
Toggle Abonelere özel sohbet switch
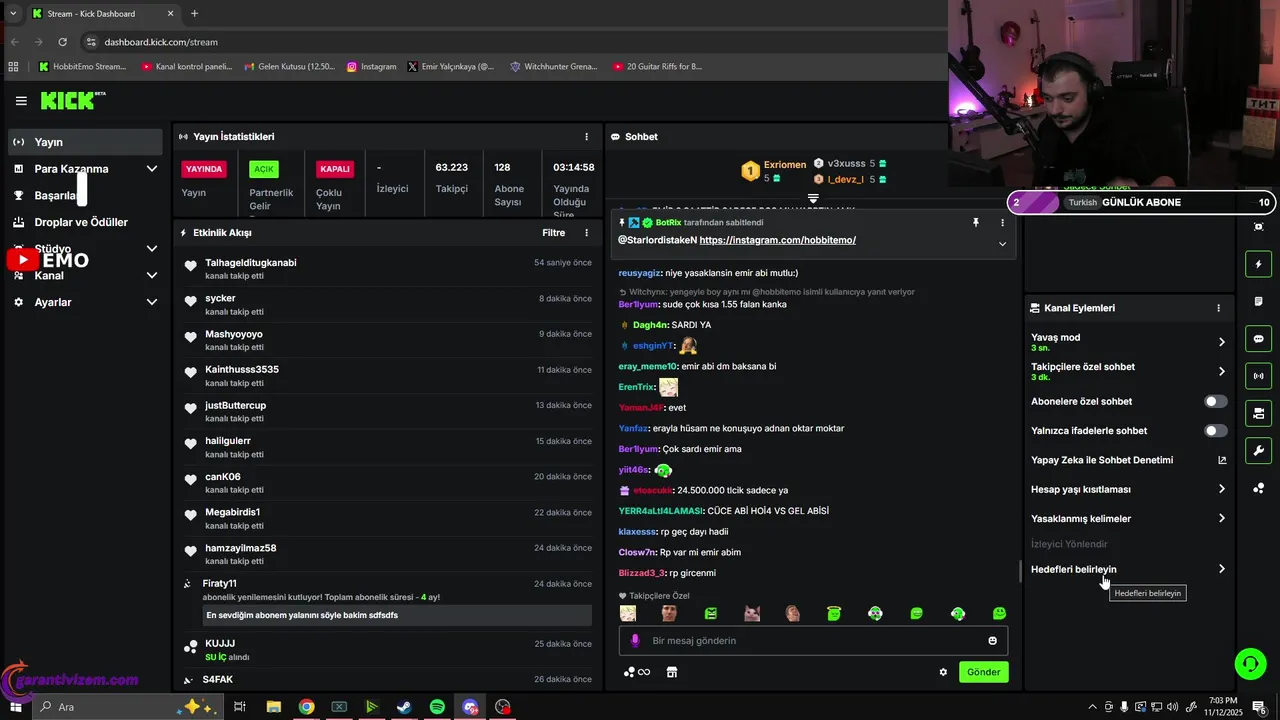1215,401
